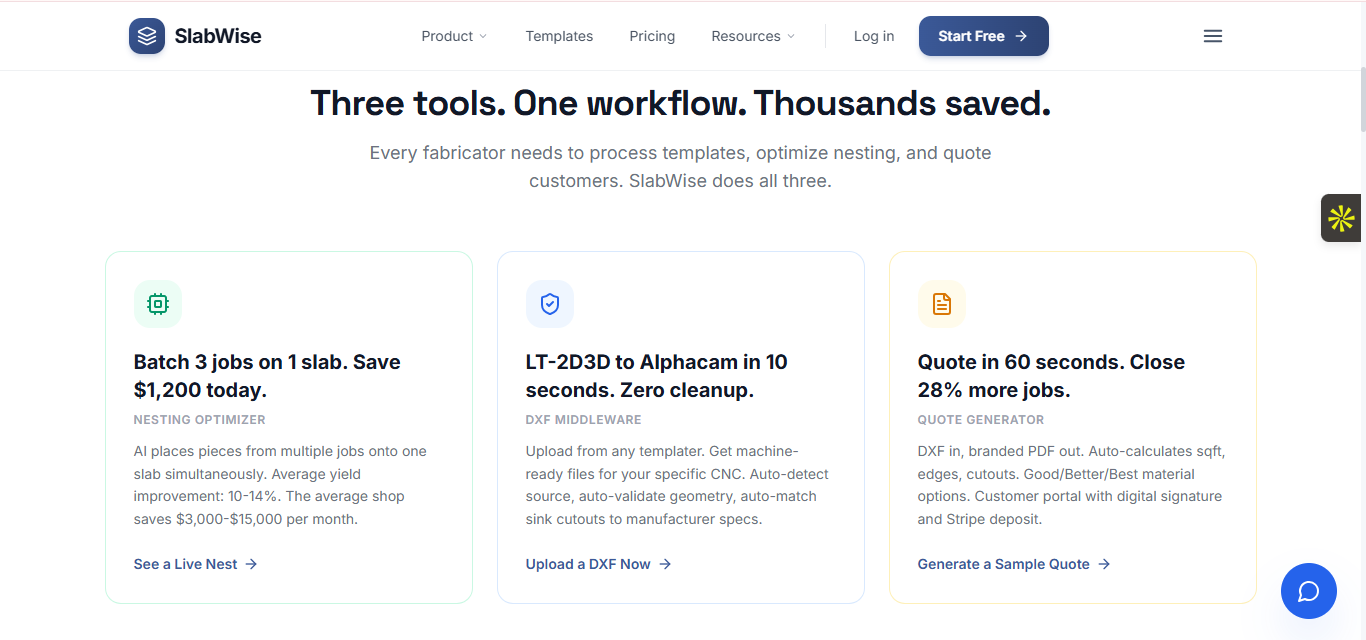This screenshot has height=640, width=1366.
Task: Open the hamburger menu
Action: pyautogui.click(x=1213, y=36)
